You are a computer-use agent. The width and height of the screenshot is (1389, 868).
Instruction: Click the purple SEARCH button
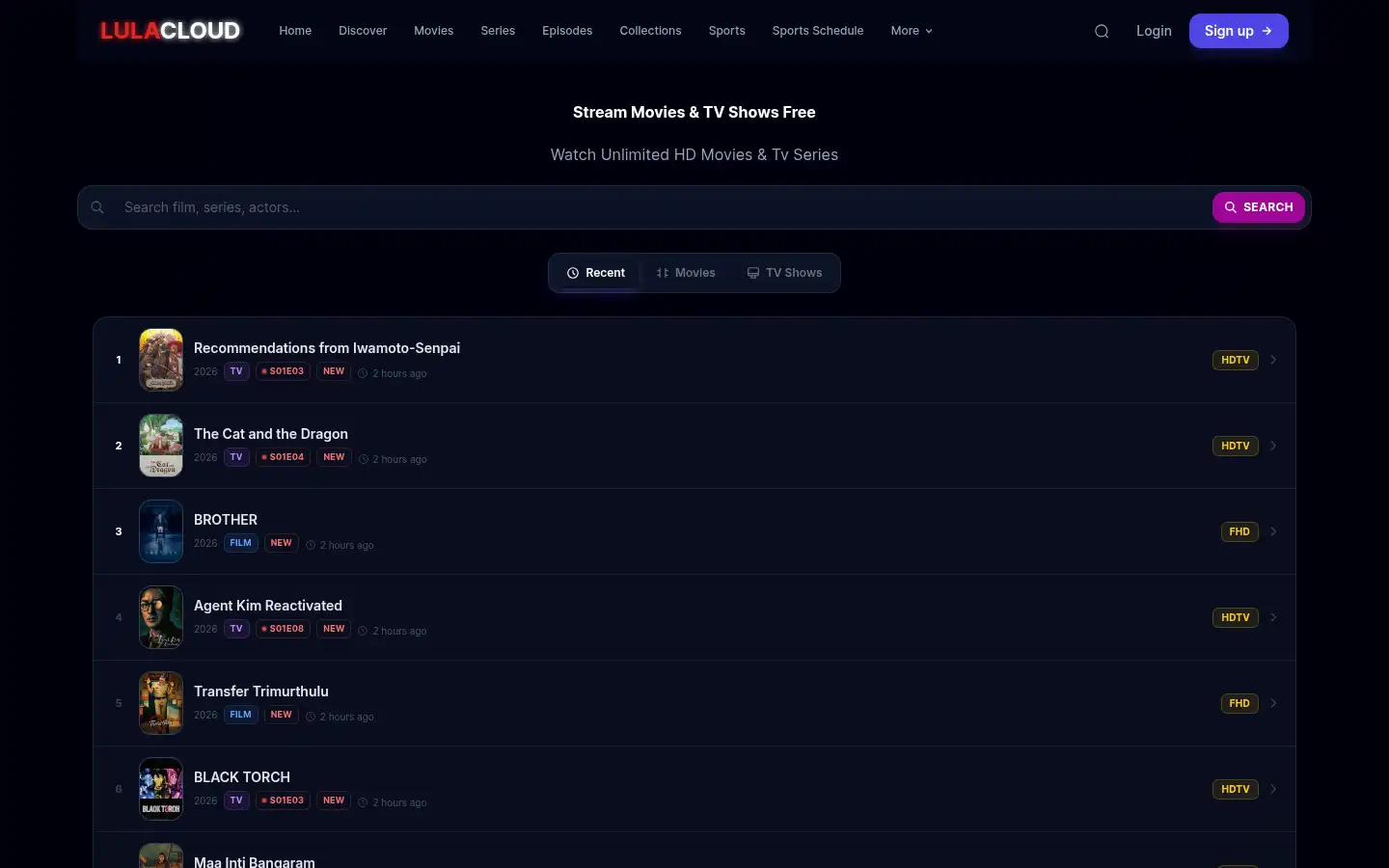pos(1259,207)
